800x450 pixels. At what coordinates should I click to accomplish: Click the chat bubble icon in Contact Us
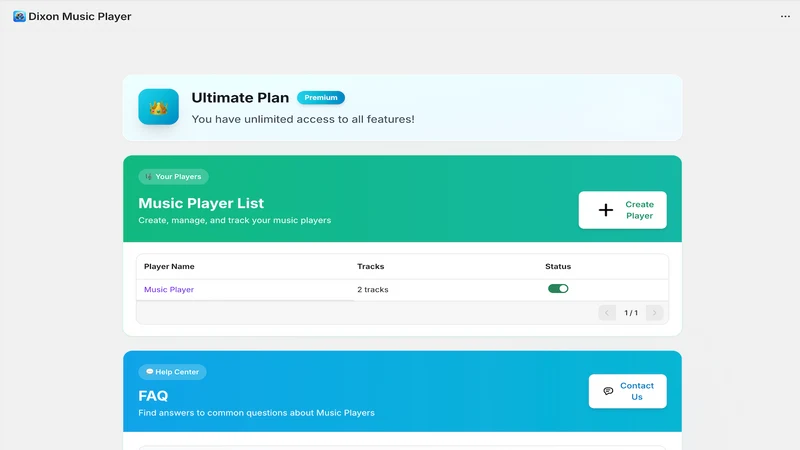point(608,391)
